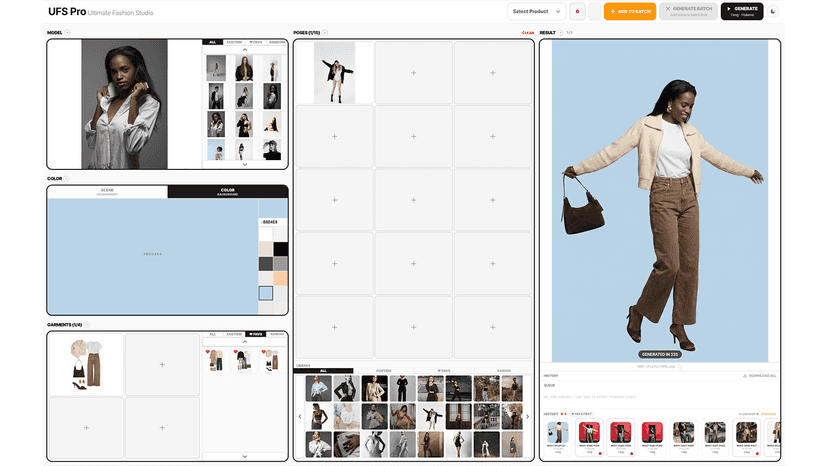Copy the result filename icon
The image size is (828, 466).
[680, 367]
